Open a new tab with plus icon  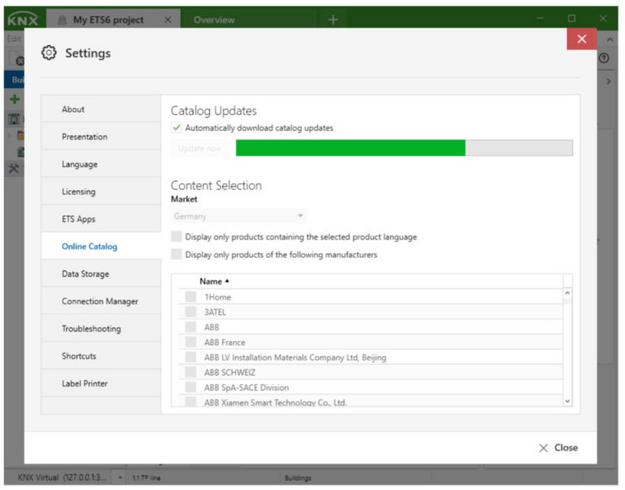tap(333, 19)
